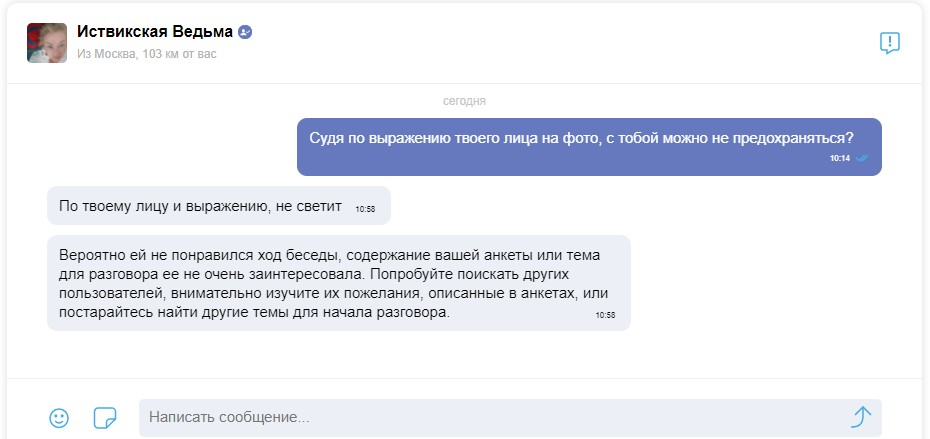Viewport: 930px width, 439px height.
Task: Click the empty chat area under the messages
Action: (465, 355)
